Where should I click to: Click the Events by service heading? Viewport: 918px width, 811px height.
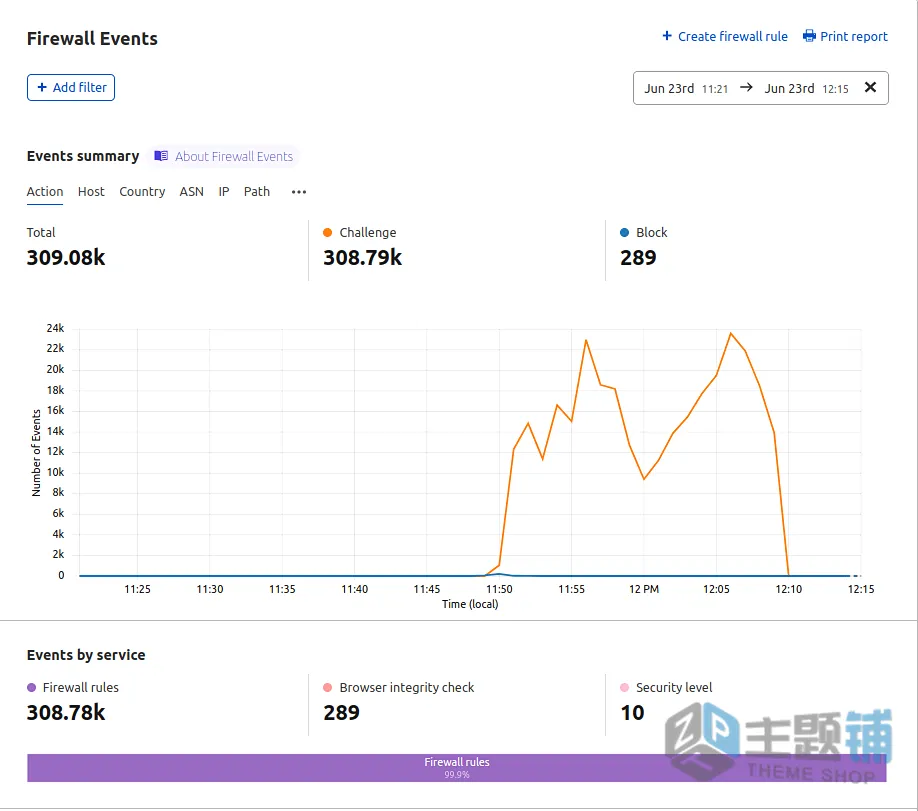(86, 655)
